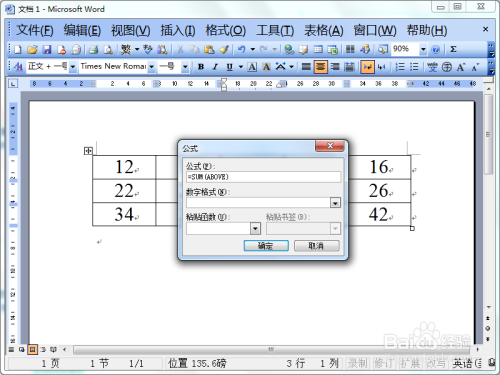Expand the character scaling dropdown arrow
500x375 pixels.
point(291,67)
